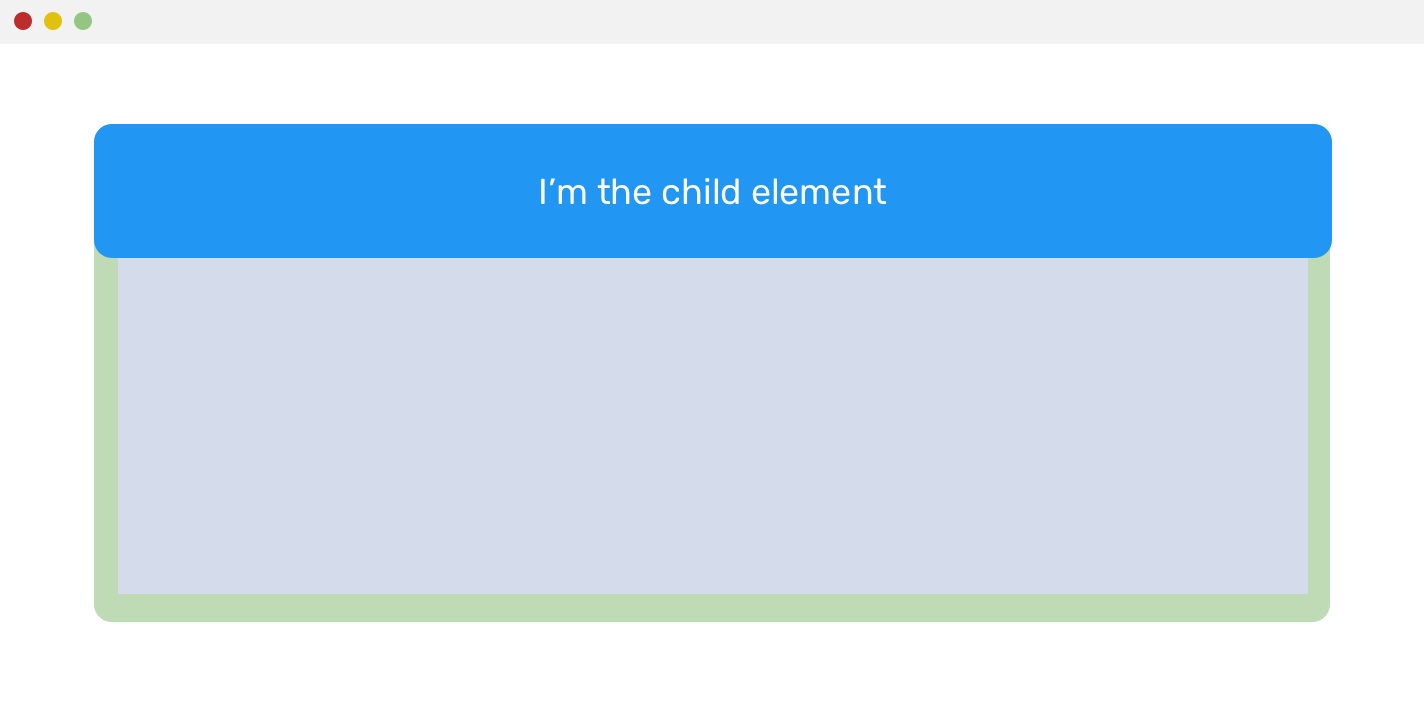Click the gray window title bar

pos(712,21)
